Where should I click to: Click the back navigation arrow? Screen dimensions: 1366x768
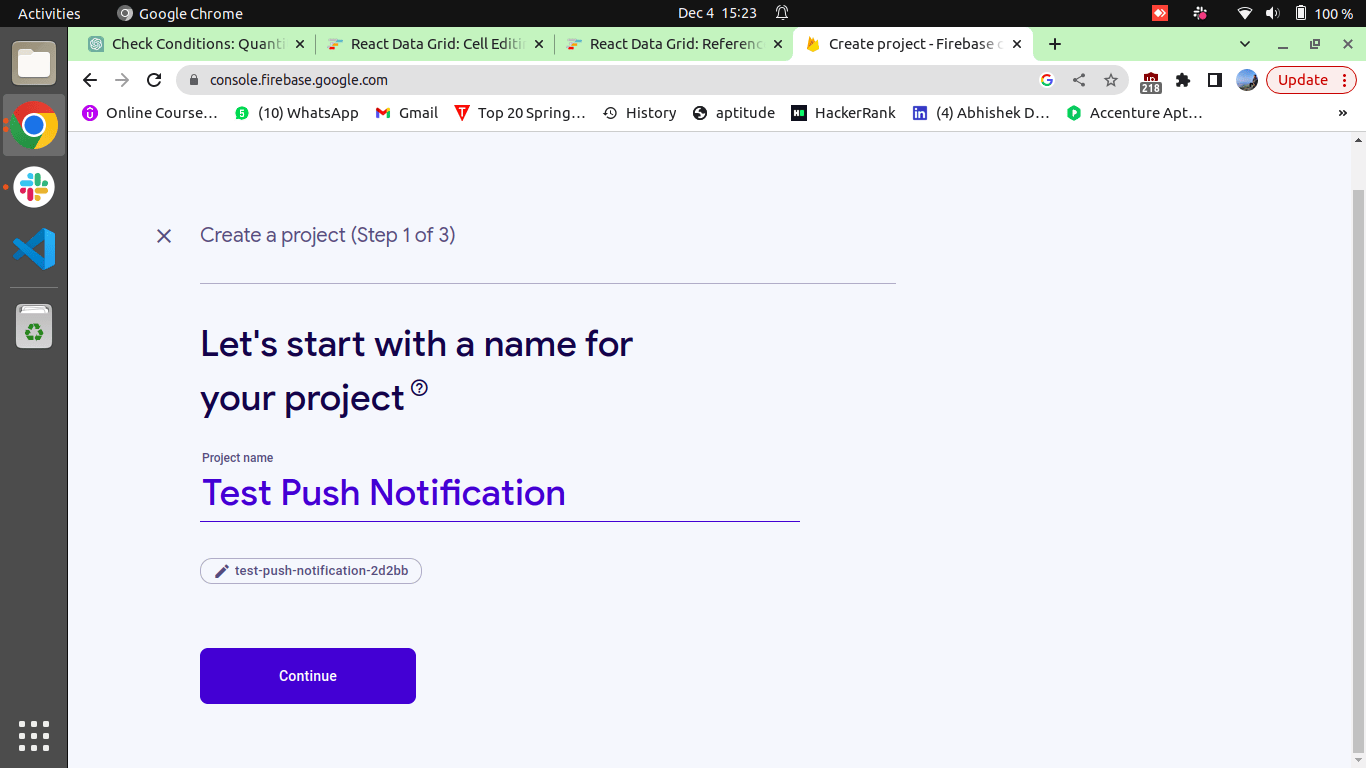click(x=89, y=80)
